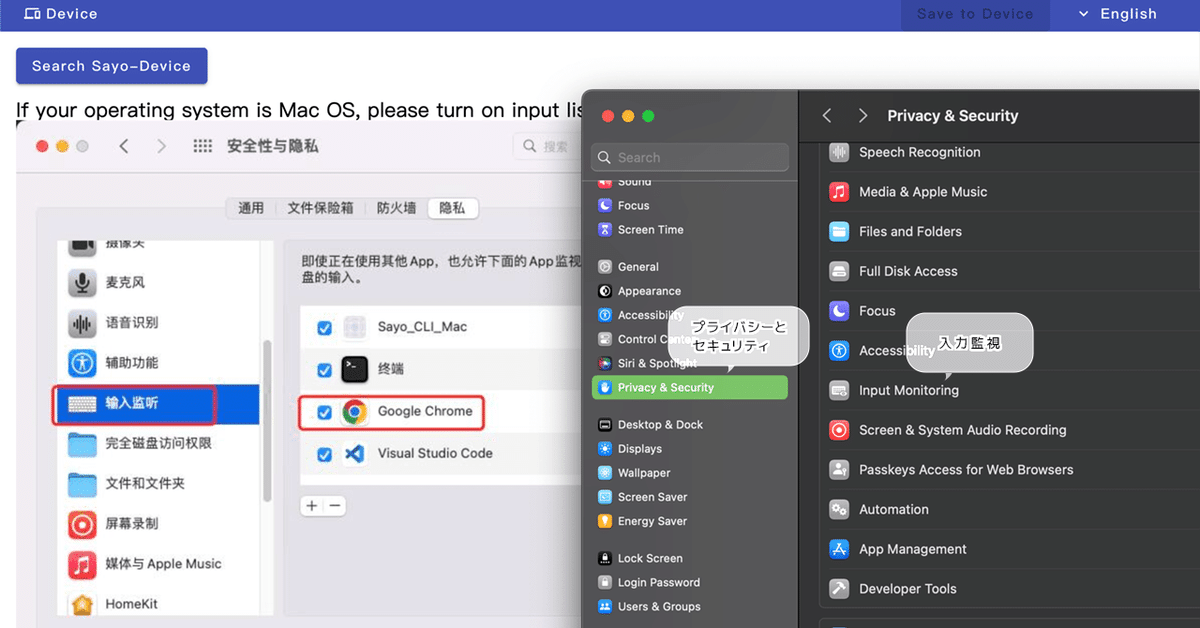
Task: Open the grid show-all icon
Action: (202, 146)
